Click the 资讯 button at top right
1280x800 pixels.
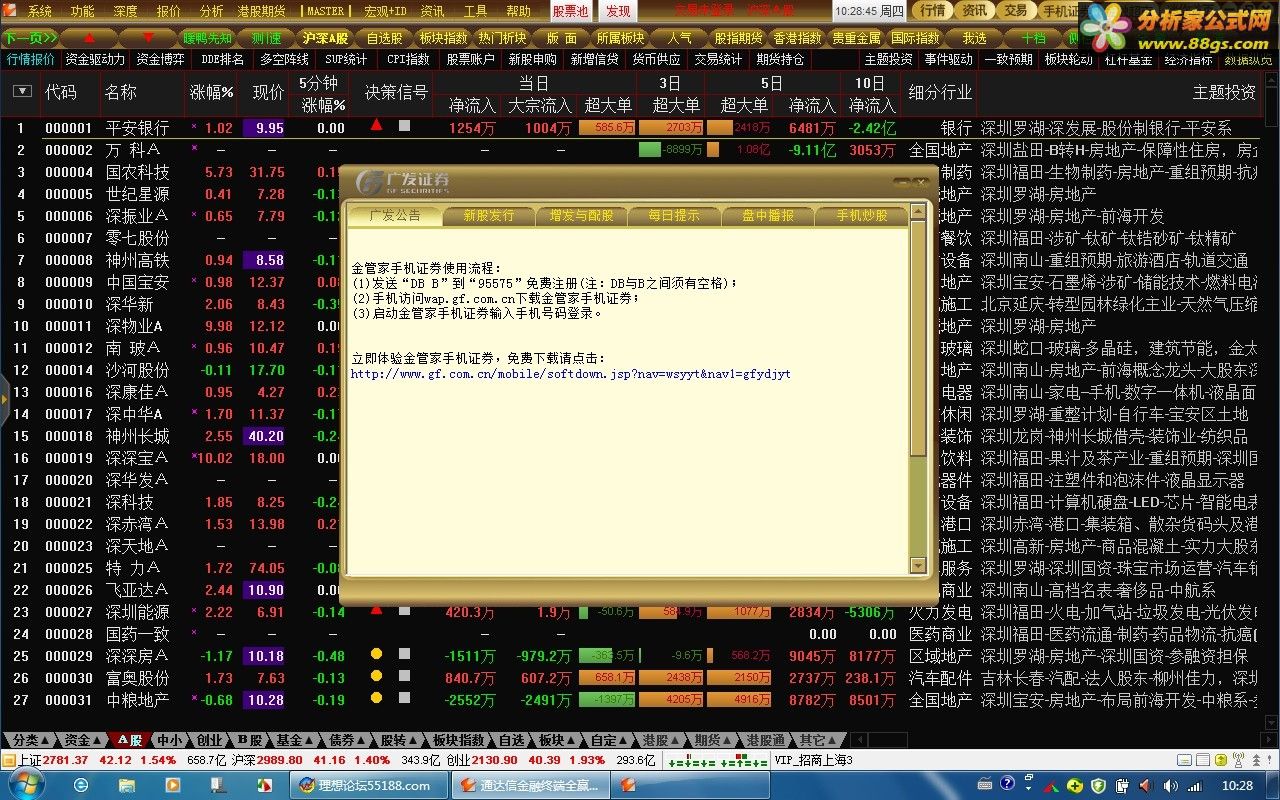[974, 11]
